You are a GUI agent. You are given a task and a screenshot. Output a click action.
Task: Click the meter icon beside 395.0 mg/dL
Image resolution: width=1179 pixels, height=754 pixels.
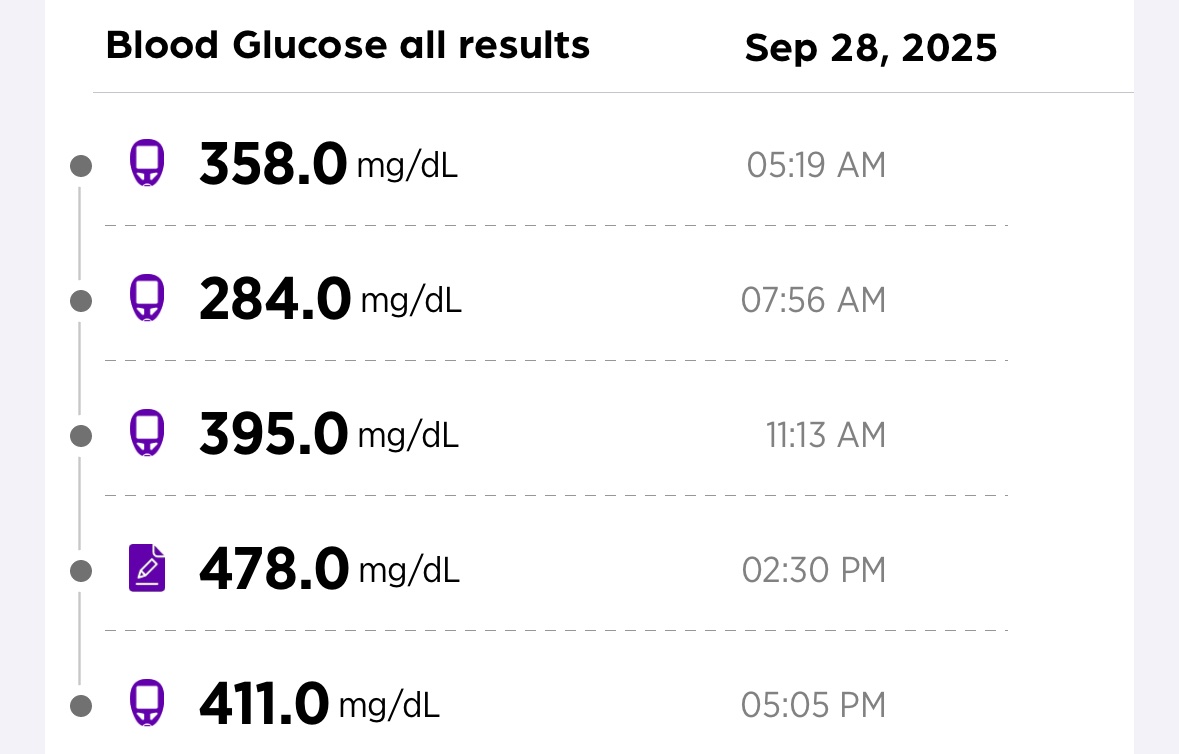point(147,434)
